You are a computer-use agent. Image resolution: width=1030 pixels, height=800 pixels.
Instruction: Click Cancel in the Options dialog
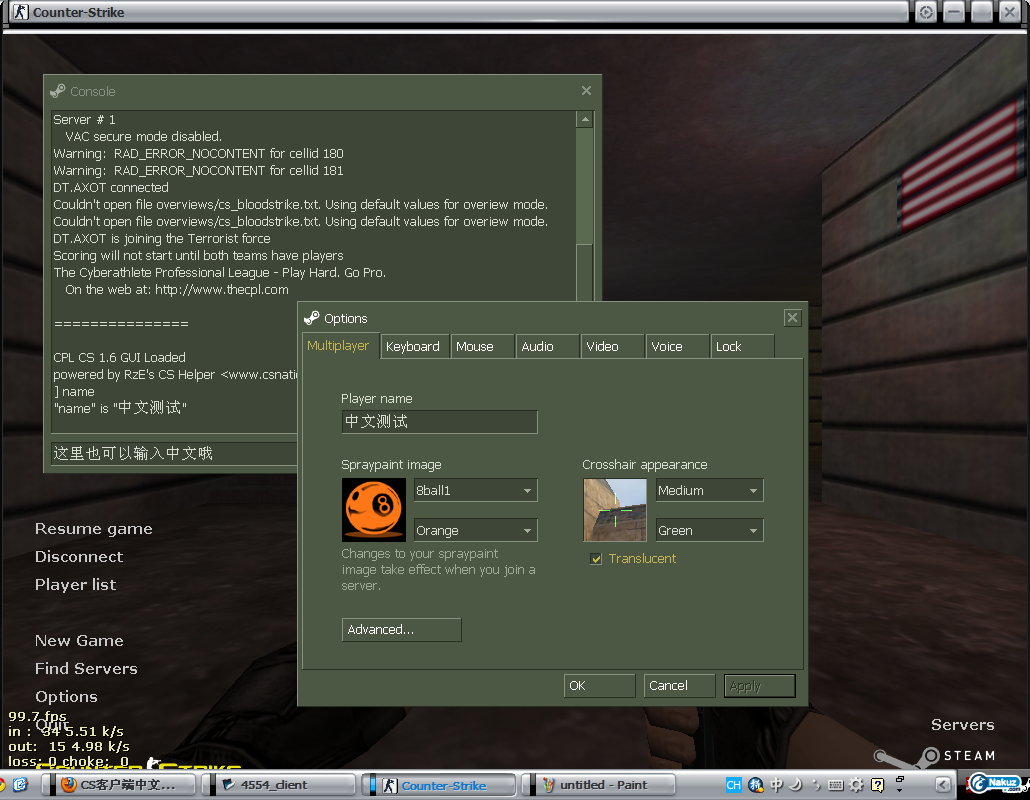(x=679, y=686)
